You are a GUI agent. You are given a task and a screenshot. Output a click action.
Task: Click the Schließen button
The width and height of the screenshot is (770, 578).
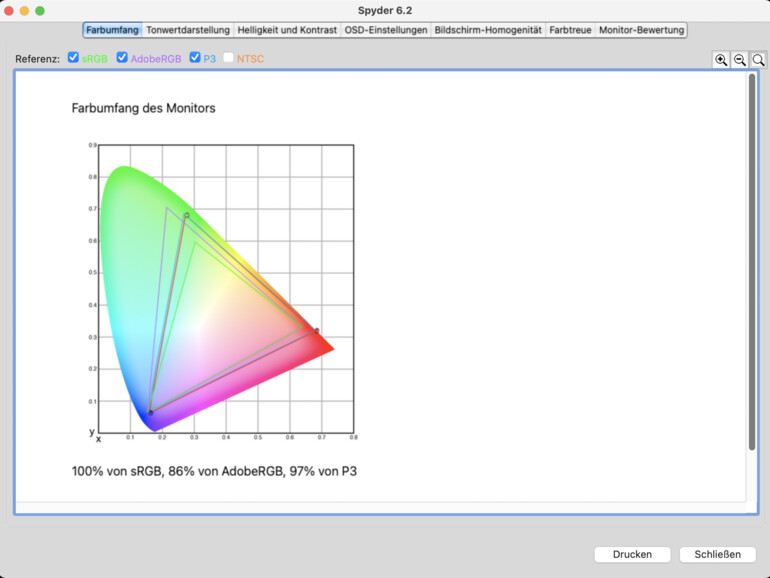(717, 554)
